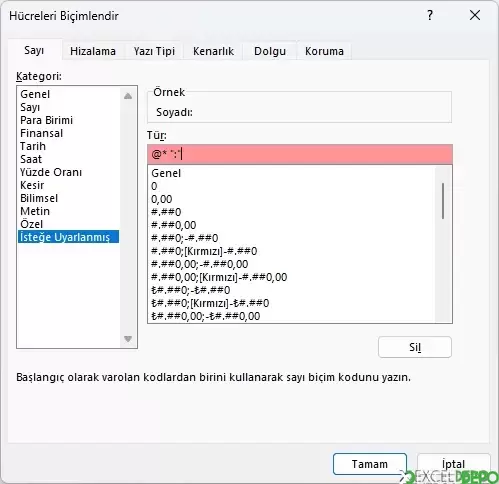Open the Hizalama tab
Screen dimensions: 499x484
point(93,51)
